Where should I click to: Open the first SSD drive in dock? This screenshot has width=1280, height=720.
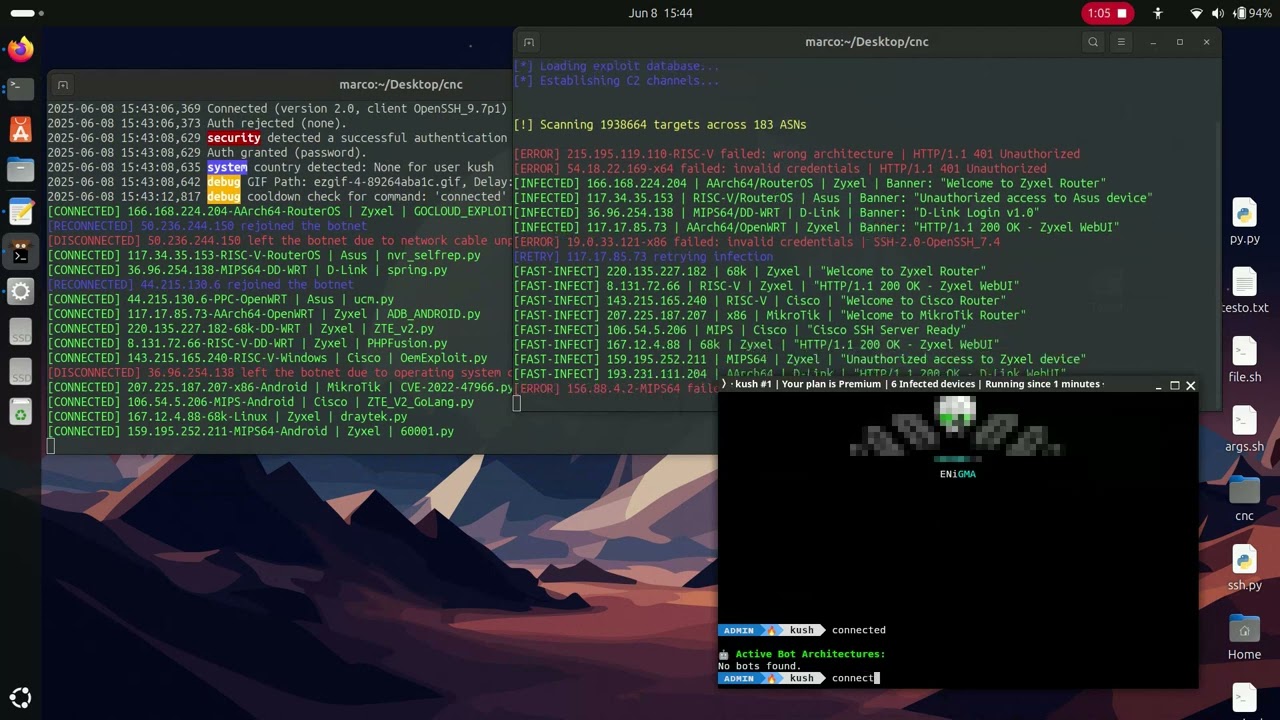point(20,333)
